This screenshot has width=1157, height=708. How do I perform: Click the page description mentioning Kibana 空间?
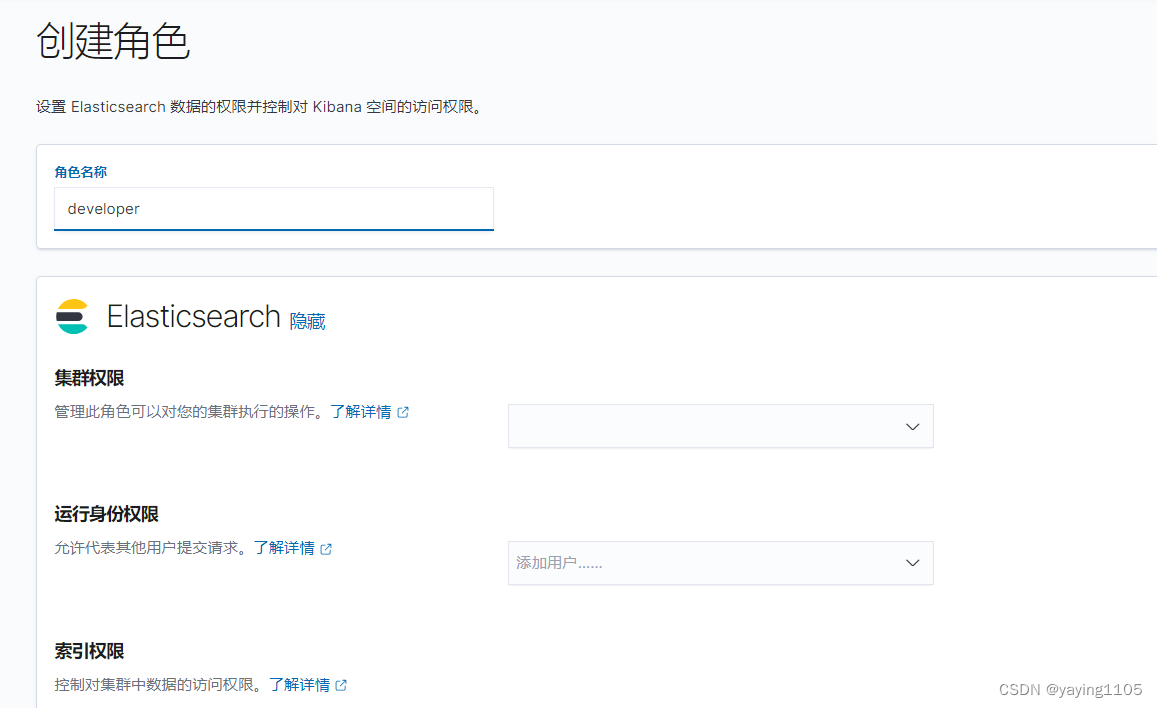(x=260, y=107)
